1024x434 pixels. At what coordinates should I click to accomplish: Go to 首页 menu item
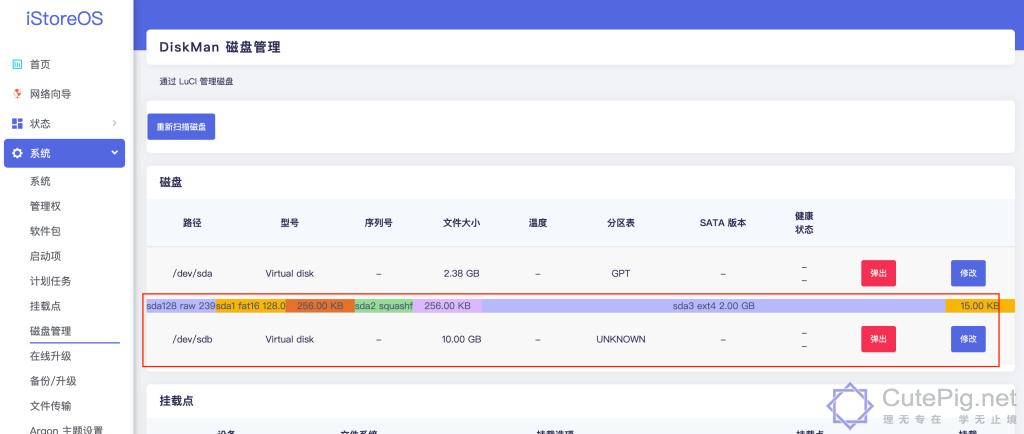(x=40, y=64)
